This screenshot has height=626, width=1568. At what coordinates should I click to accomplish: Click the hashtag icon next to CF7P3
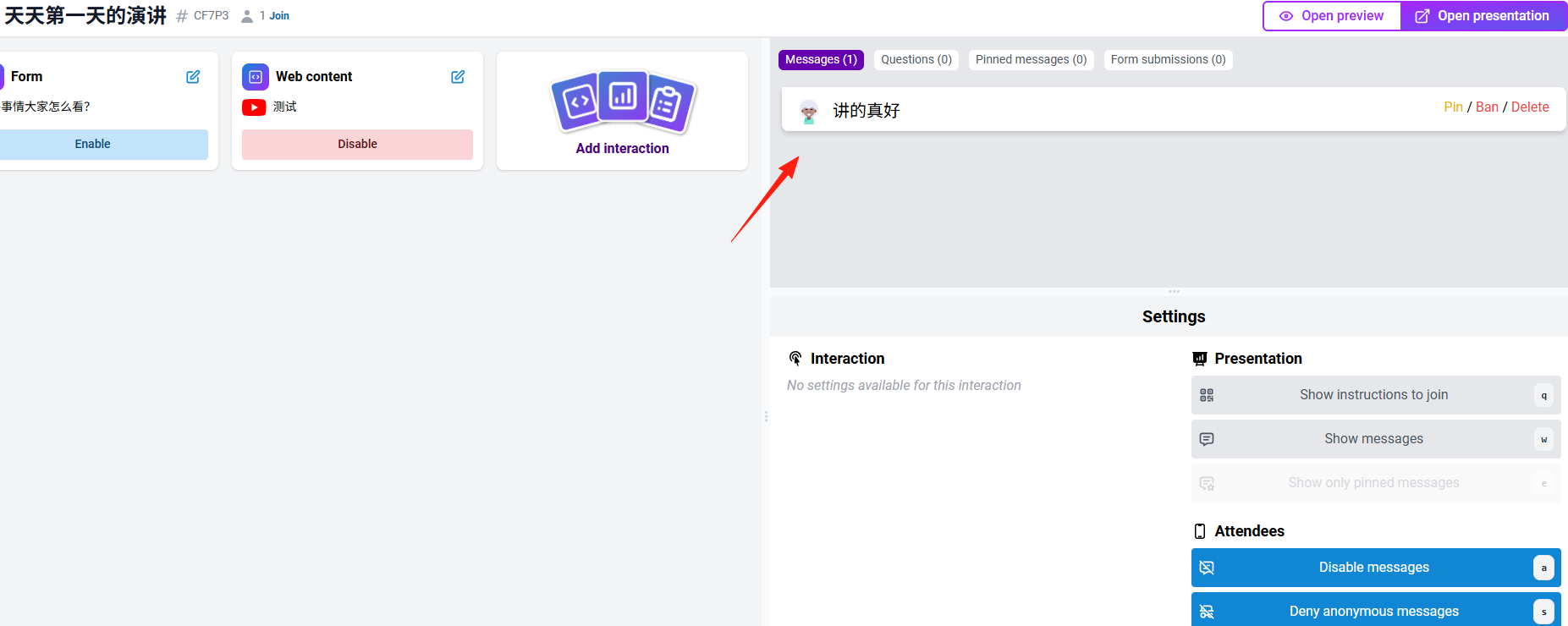click(182, 16)
